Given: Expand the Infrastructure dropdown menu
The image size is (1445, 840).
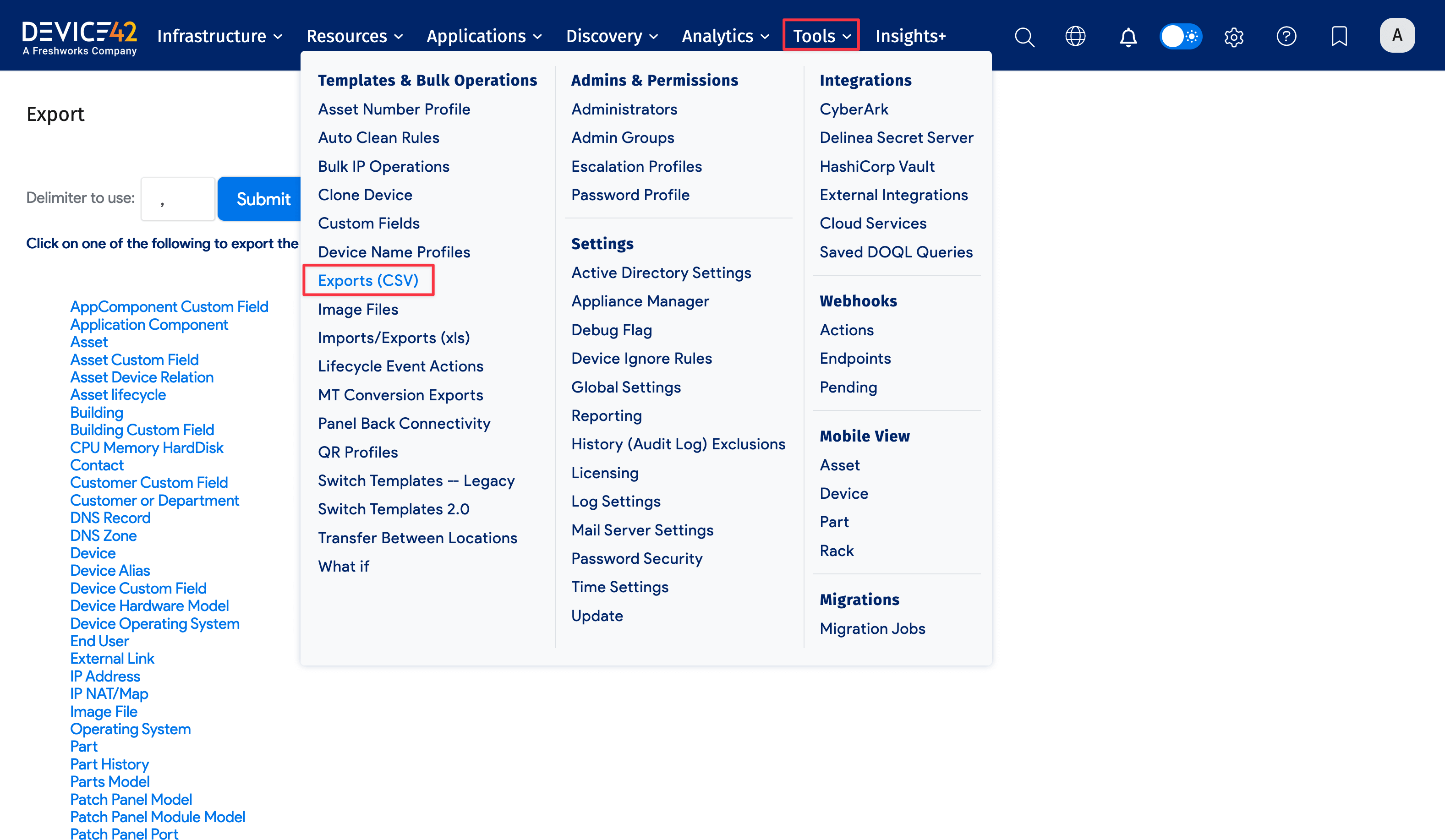Looking at the screenshot, I should pos(219,37).
